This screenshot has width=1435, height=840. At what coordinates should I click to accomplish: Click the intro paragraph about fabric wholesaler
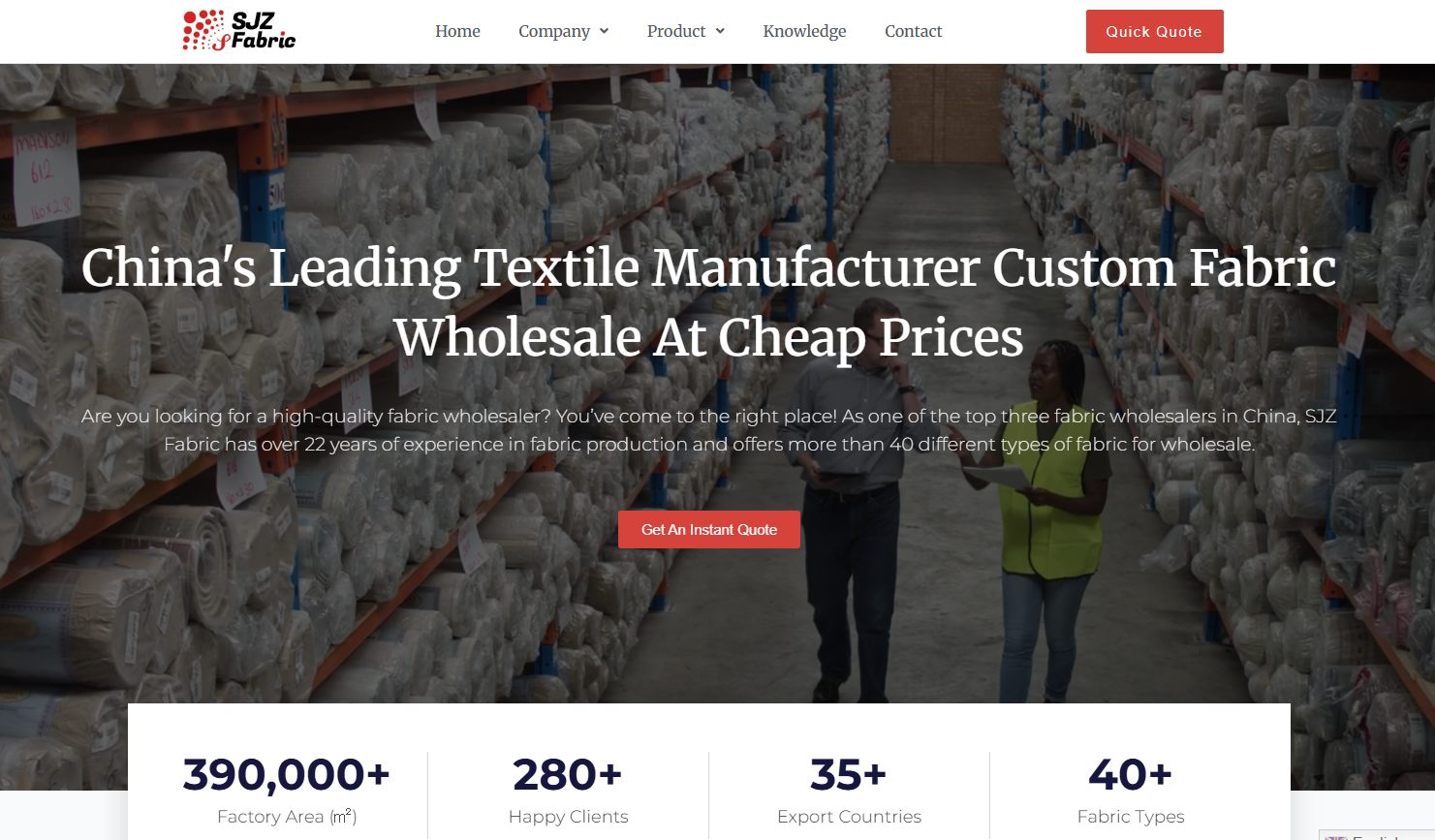(x=708, y=430)
